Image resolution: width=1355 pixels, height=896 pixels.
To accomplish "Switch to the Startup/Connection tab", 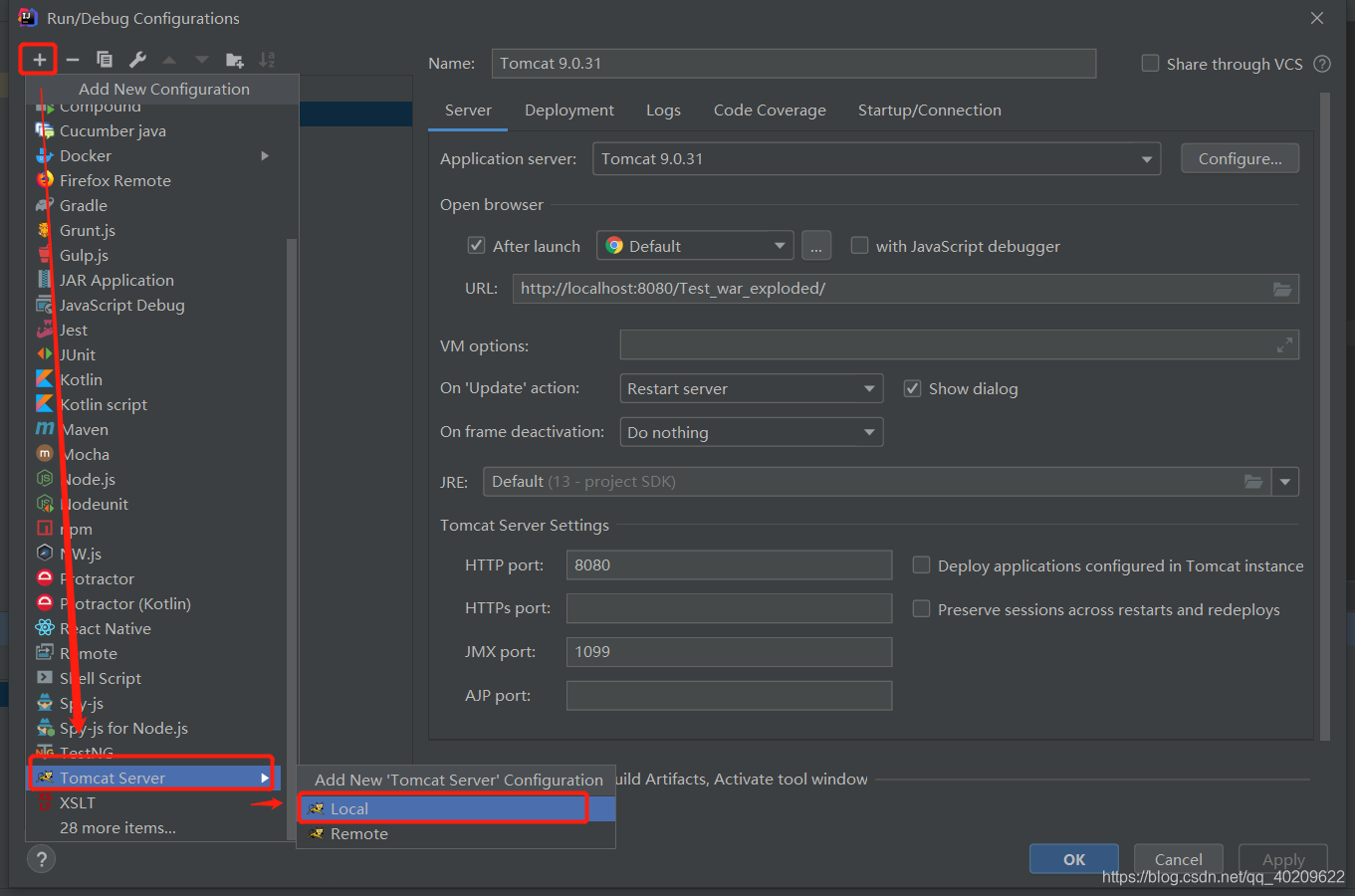I will [930, 111].
